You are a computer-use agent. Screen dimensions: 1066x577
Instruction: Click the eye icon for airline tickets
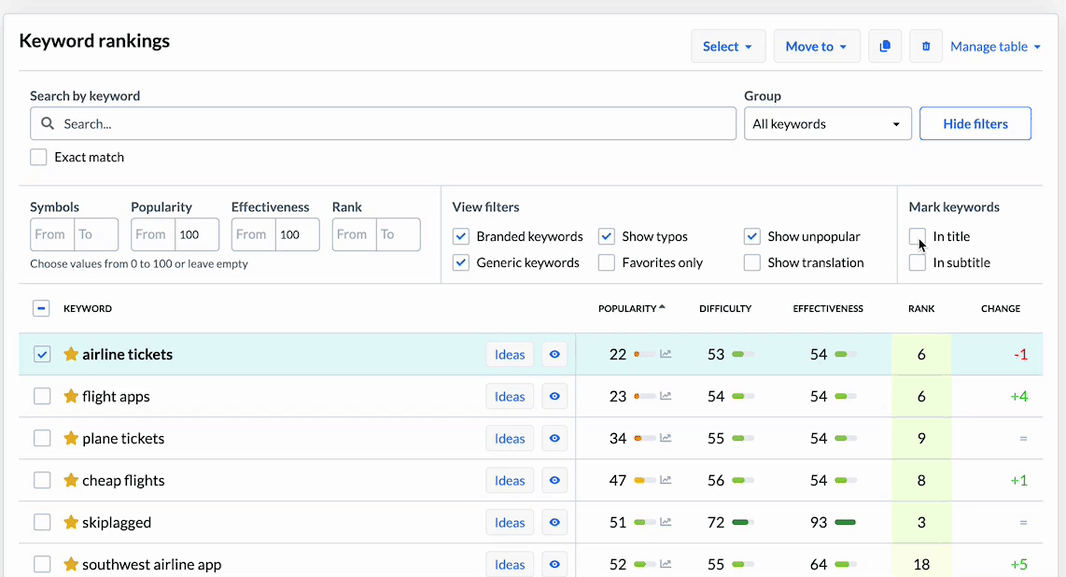(x=555, y=354)
